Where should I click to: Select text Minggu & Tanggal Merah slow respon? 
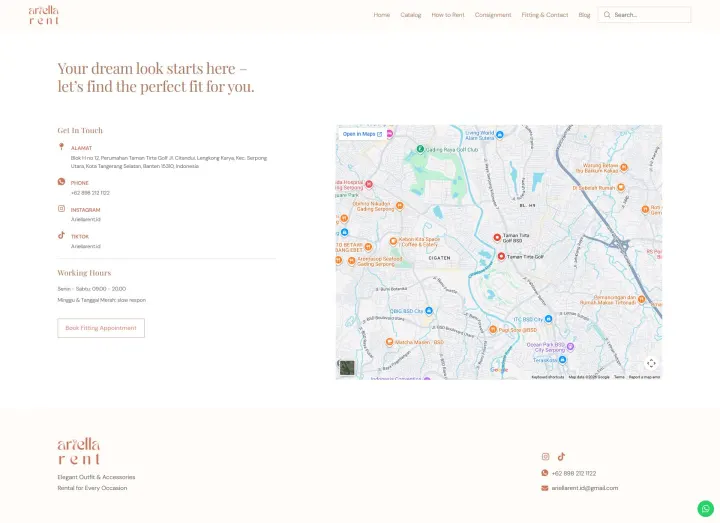click(x=101, y=300)
